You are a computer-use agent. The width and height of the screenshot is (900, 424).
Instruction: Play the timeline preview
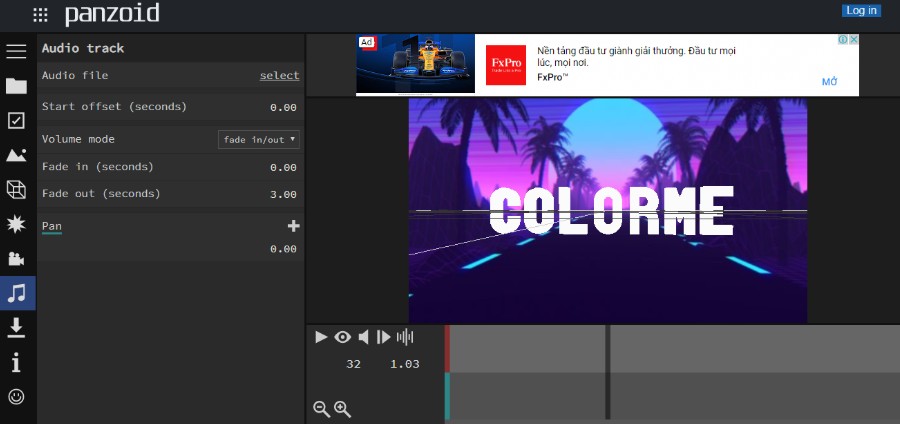click(x=321, y=337)
